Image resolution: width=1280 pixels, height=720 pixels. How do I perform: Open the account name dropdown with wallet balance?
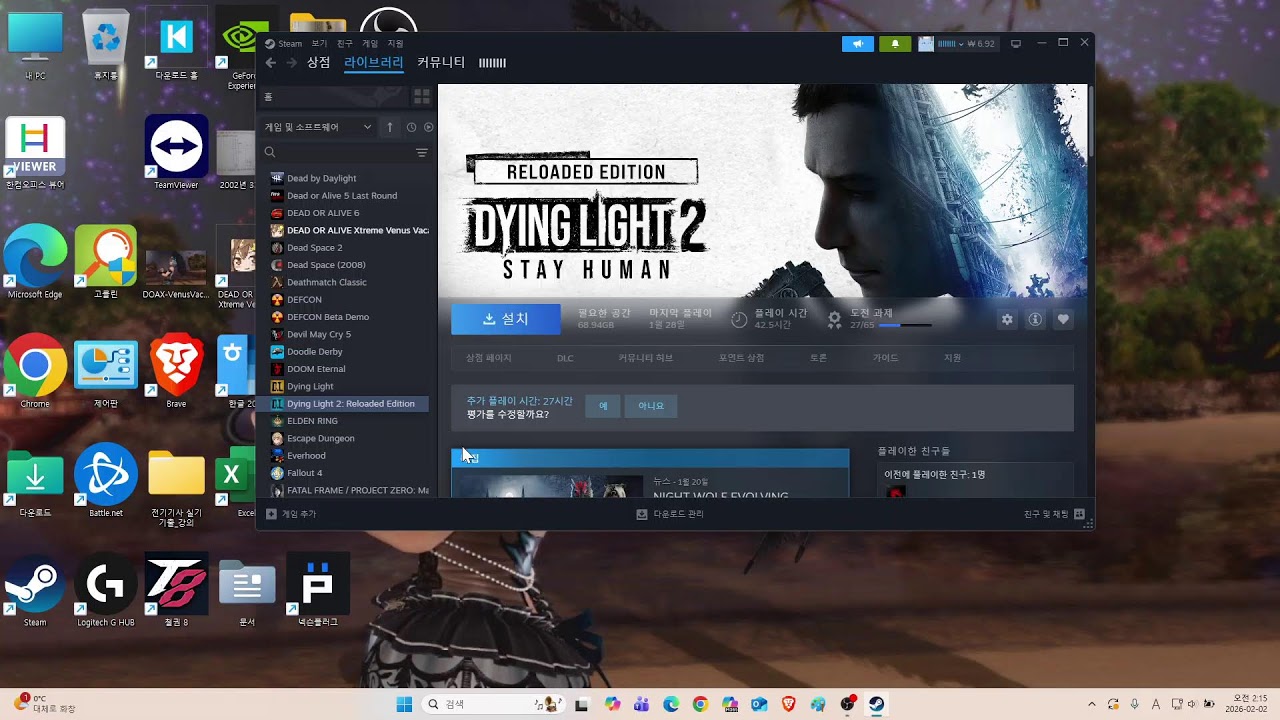point(957,44)
